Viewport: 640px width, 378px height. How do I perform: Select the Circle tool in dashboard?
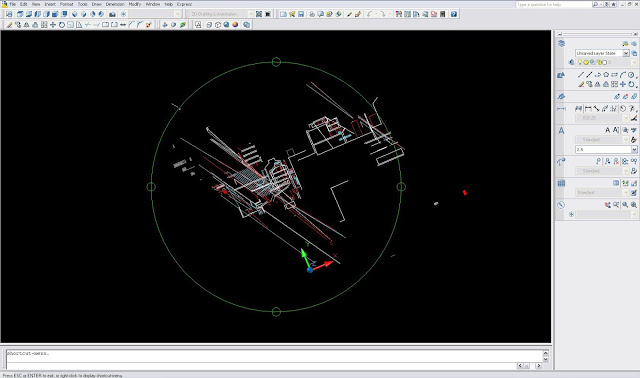(x=631, y=75)
